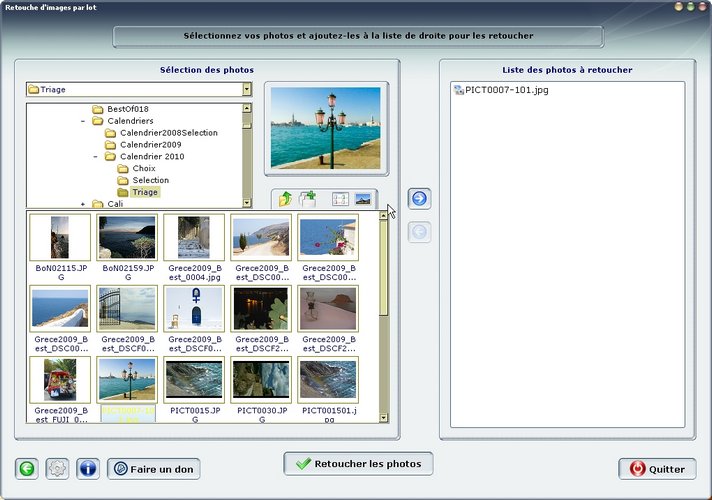Open settings with the gear icon
This screenshot has height=500, width=712.
point(57,468)
